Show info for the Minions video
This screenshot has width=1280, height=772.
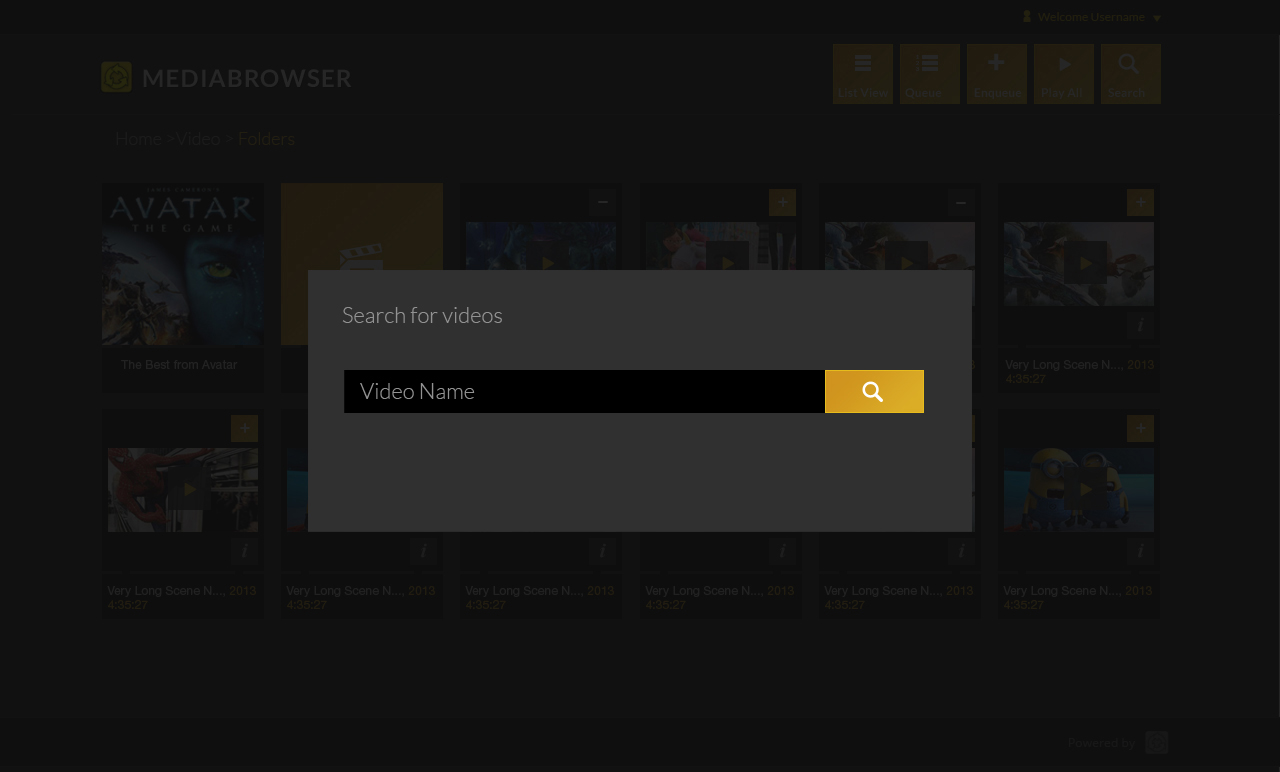point(1140,551)
